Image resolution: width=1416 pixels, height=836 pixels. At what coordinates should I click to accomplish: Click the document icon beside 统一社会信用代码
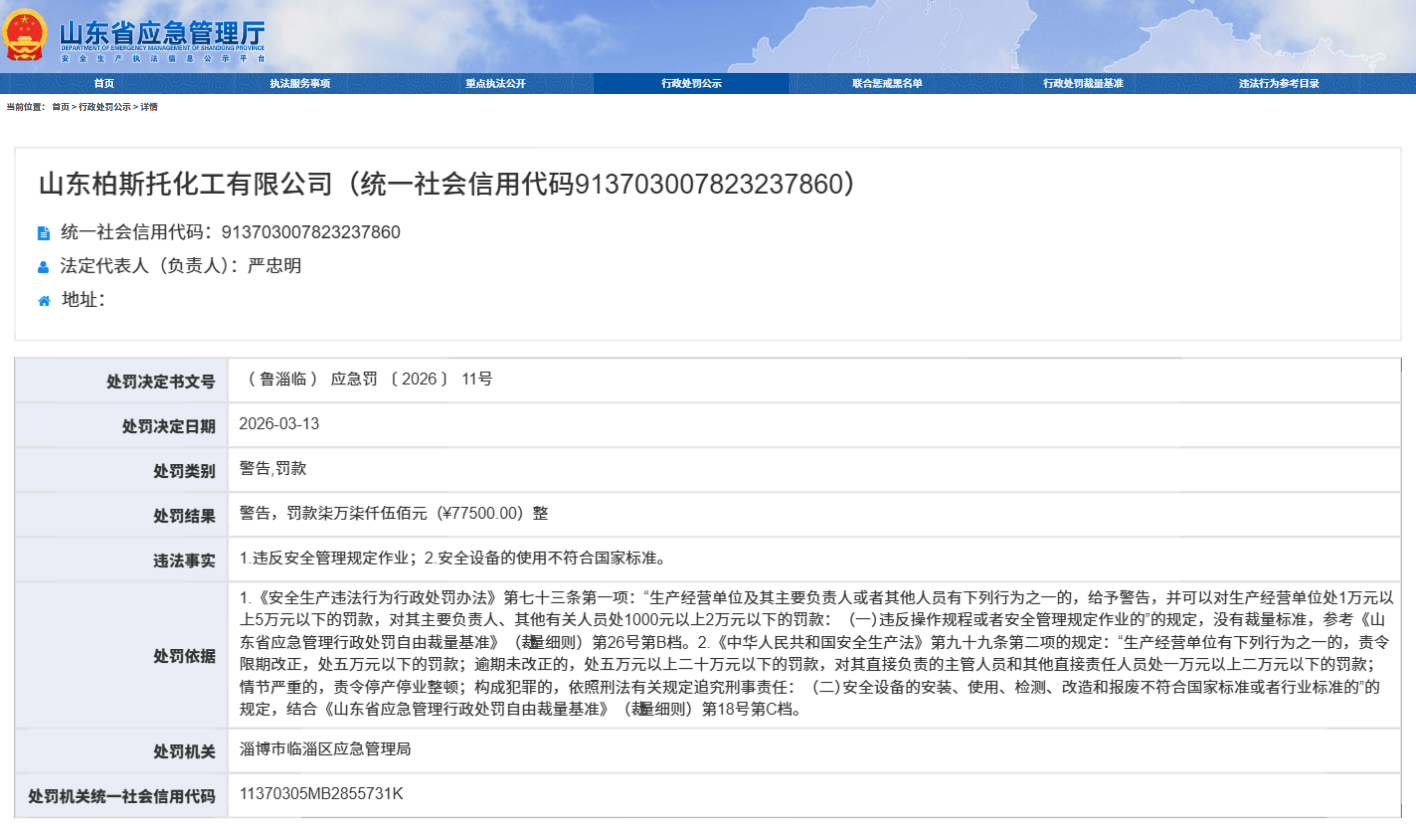coord(43,234)
